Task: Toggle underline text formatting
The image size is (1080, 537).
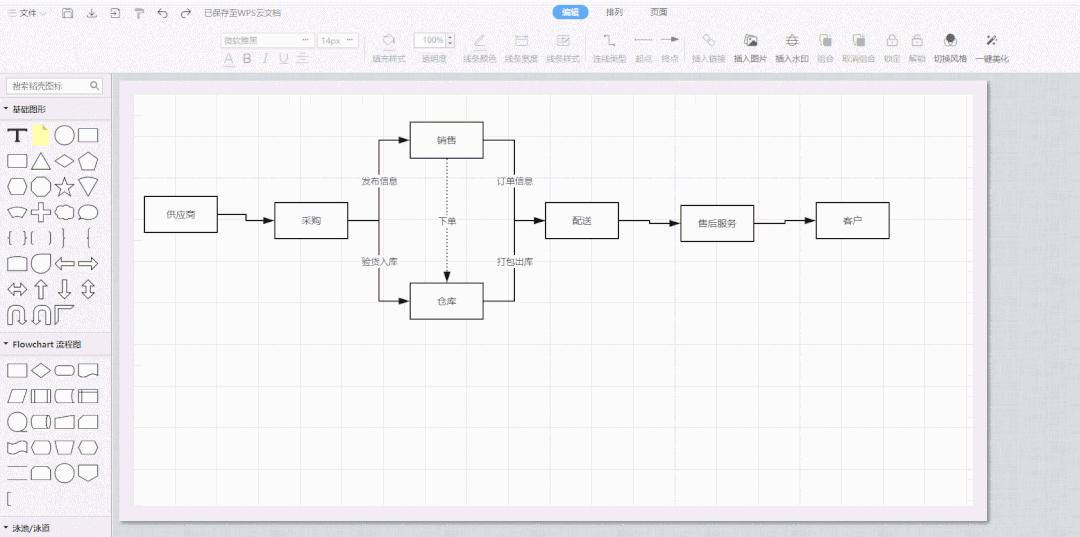Action: pos(284,59)
